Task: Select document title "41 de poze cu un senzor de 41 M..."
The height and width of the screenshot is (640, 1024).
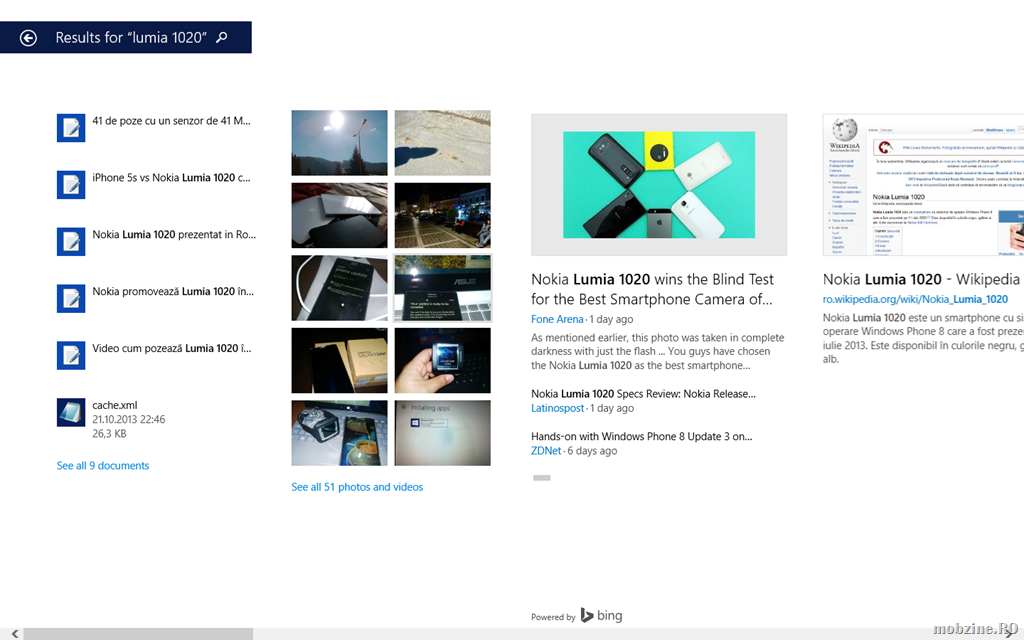Action: pyautogui.click(x=171, y=121)
